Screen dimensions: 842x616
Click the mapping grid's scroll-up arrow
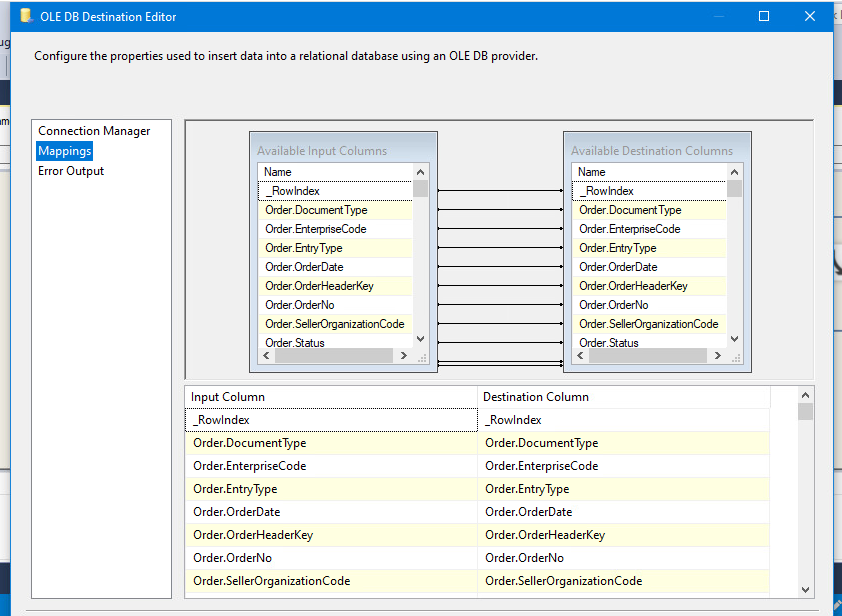(805, 396)
